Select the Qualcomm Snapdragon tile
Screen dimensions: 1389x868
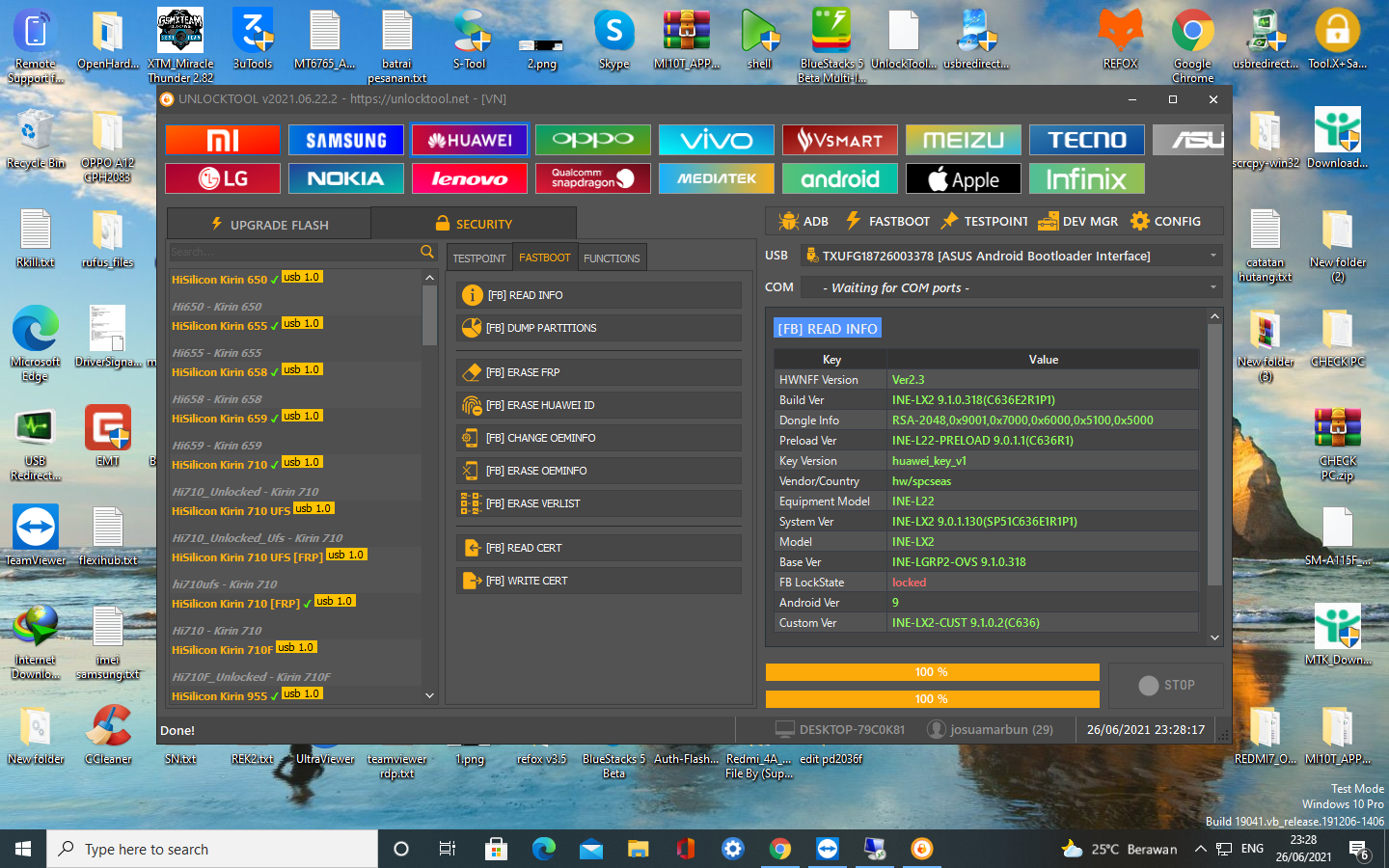[593, 178]
